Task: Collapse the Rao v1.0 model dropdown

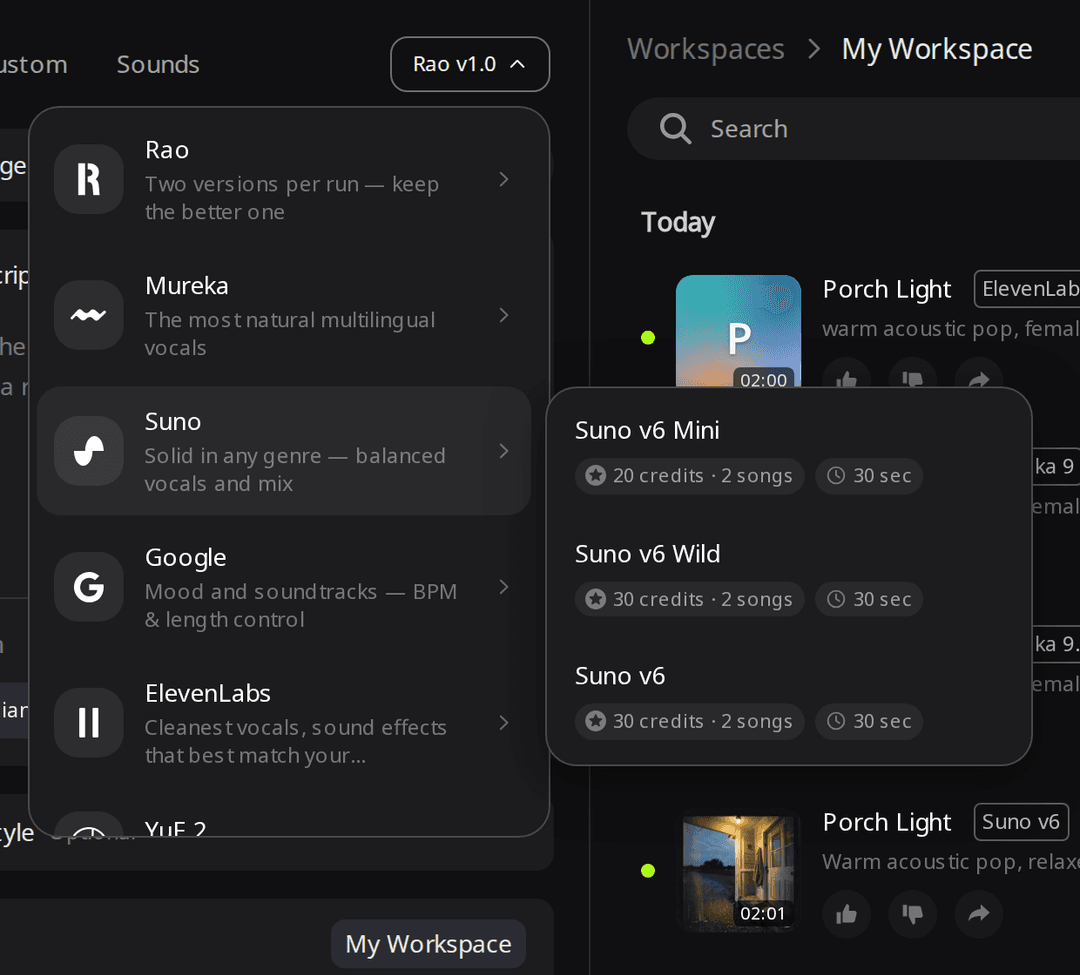Action: (x=470, y=64)
